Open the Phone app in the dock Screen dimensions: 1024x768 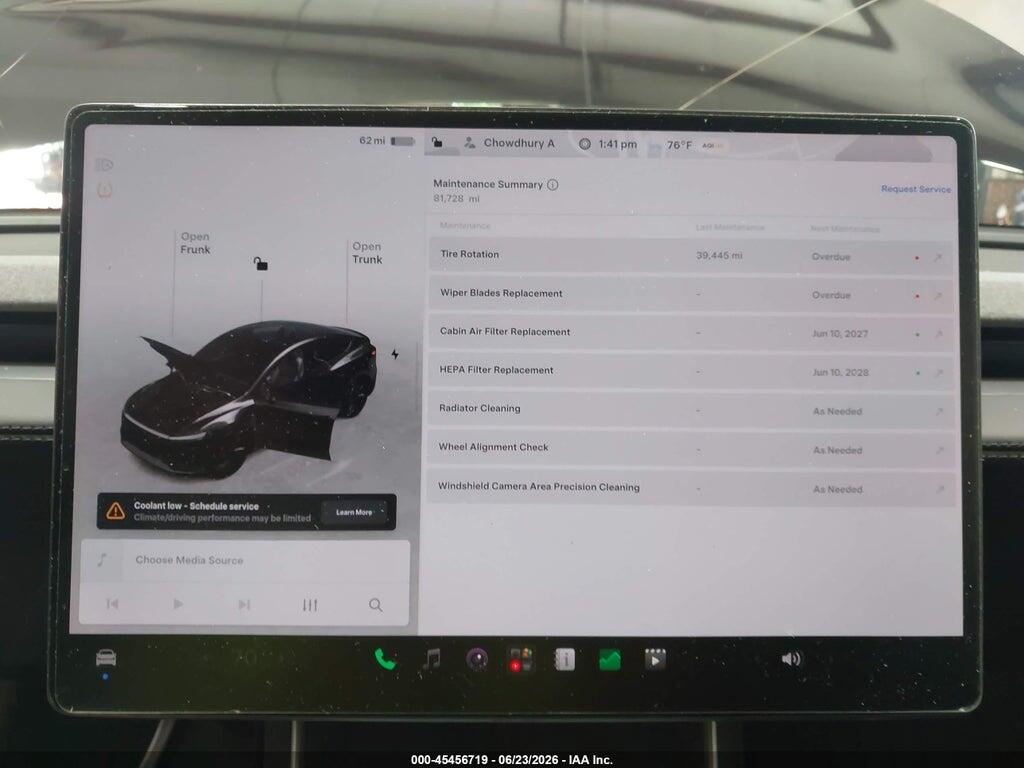point(385,660)
